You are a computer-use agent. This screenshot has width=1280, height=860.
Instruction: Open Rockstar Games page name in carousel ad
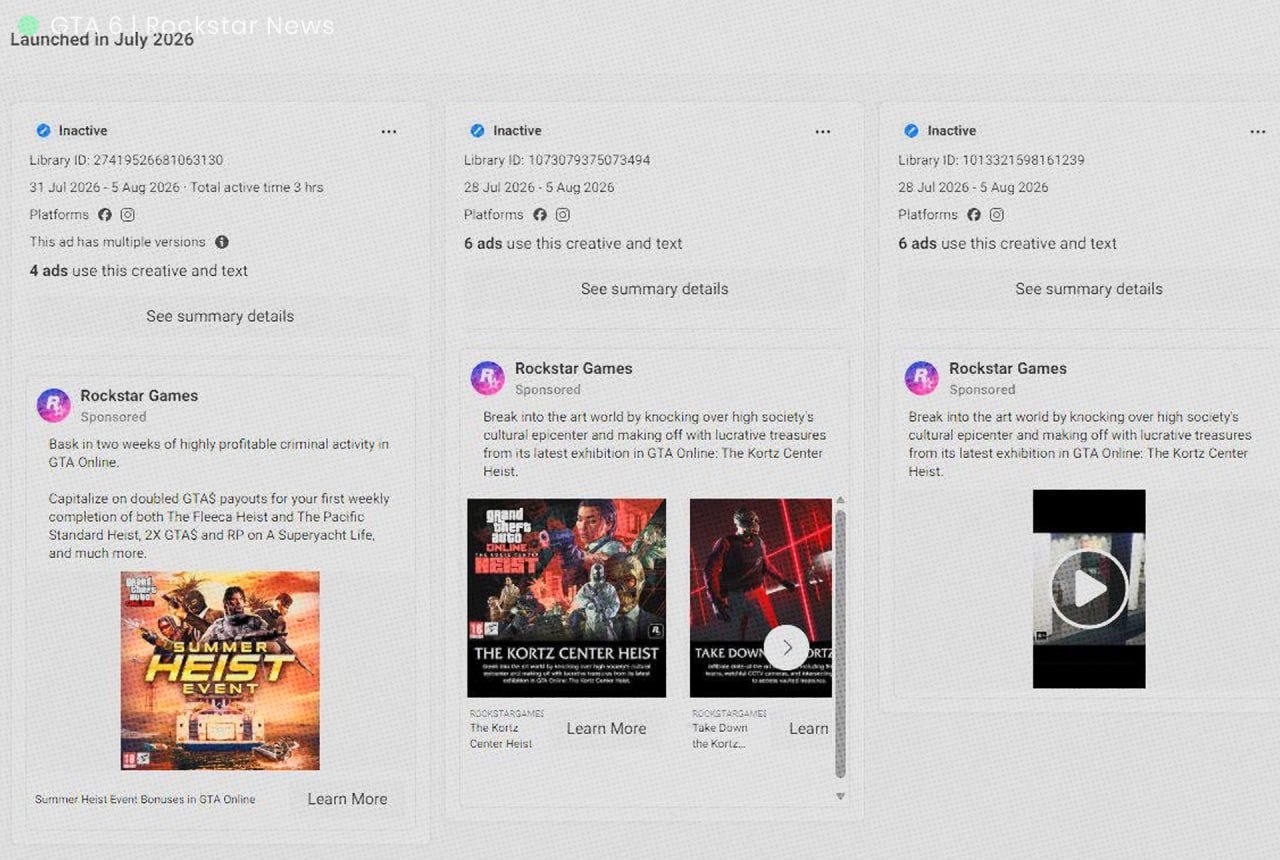574,369
